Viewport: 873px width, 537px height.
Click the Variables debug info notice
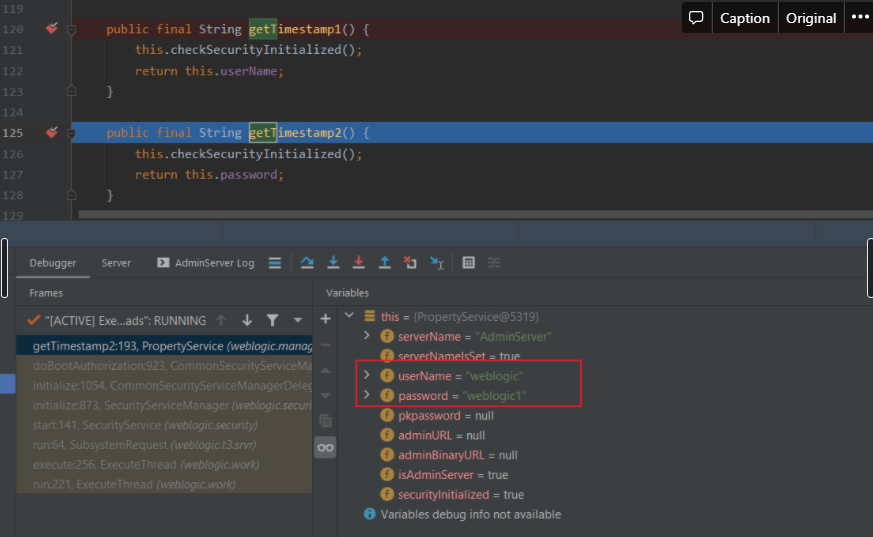pyautogui.click(x=463, y=514)
